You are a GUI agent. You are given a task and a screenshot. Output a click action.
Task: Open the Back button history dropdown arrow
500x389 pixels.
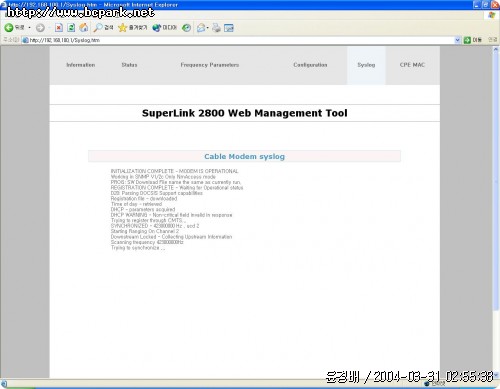point(29,28)
